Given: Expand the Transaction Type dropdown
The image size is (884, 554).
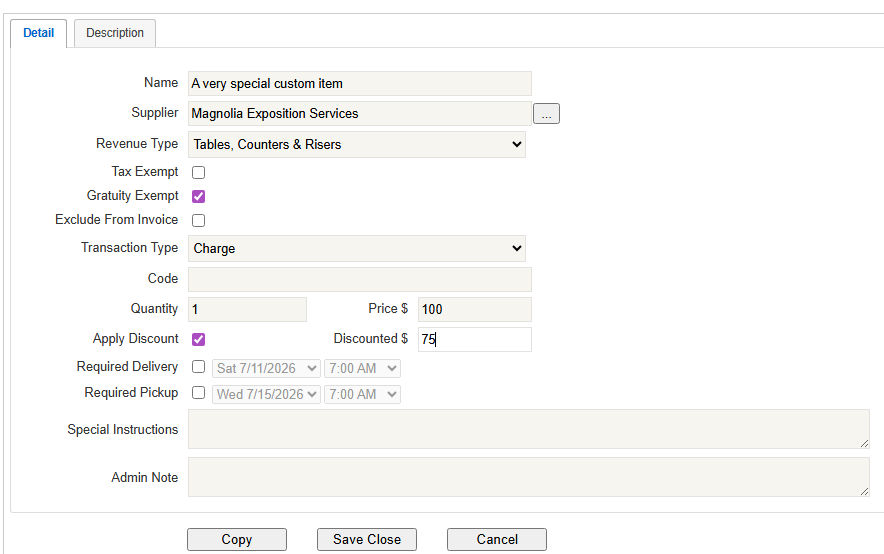Looking at the screenshot, I should 357,248.
